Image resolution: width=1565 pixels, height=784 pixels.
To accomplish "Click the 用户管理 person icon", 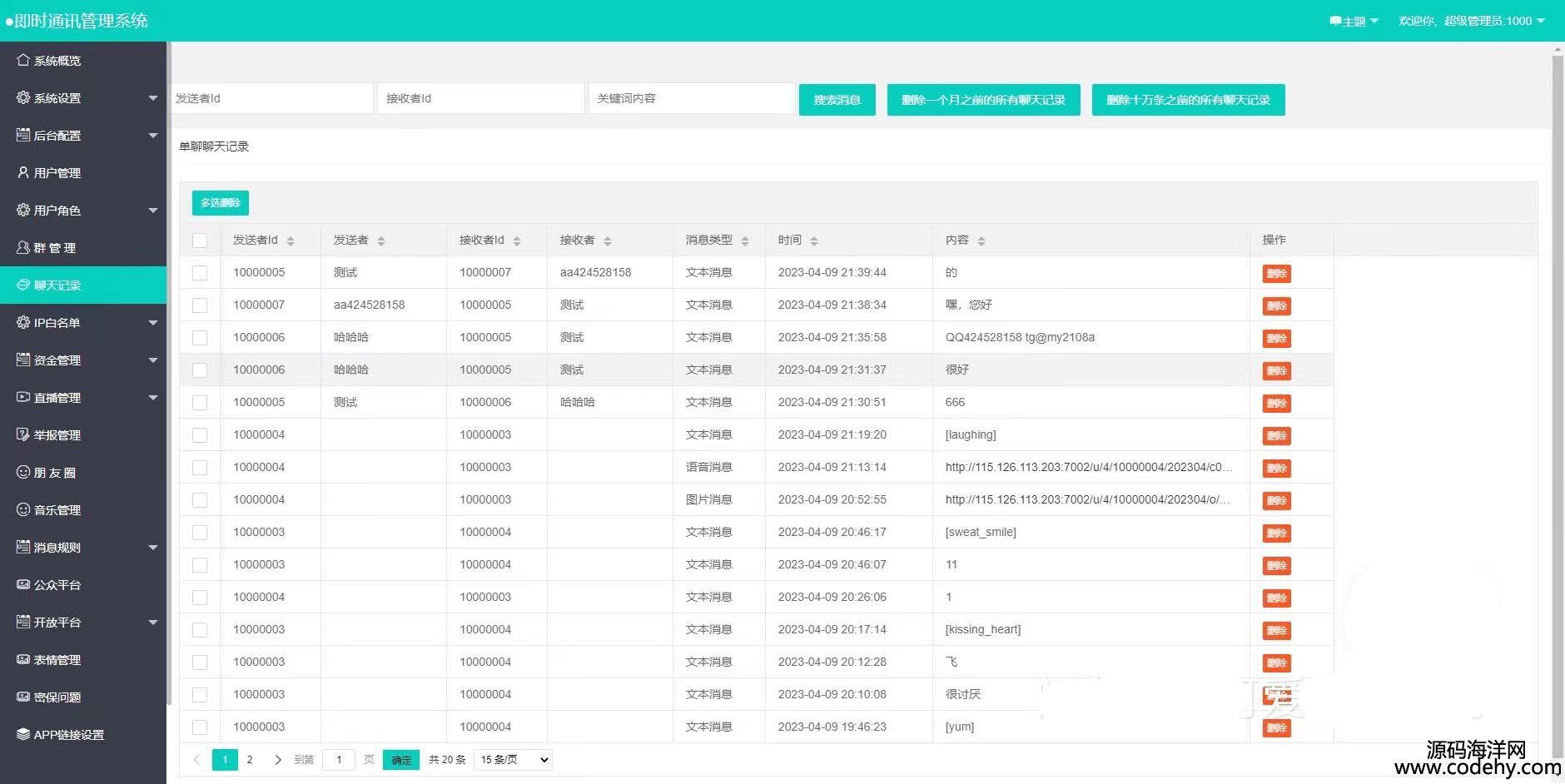I will click(x=23, y=172).
